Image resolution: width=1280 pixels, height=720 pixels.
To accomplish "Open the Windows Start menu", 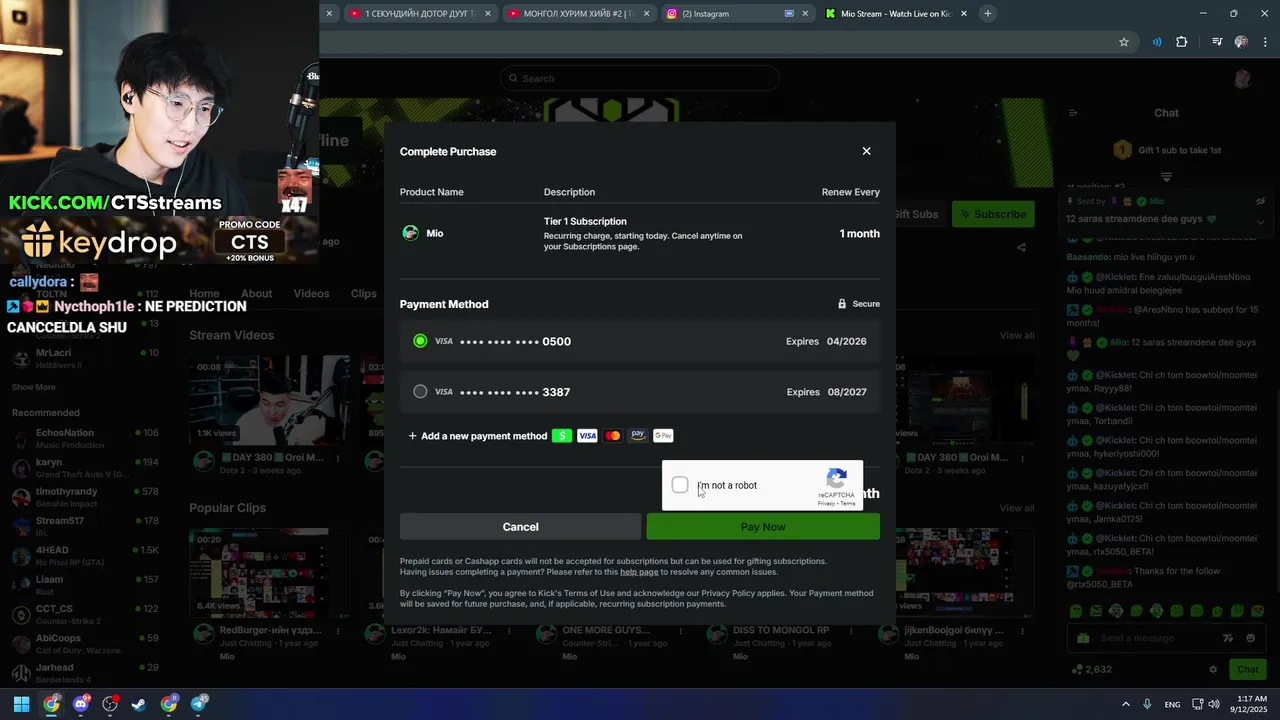I will [21, 704].
